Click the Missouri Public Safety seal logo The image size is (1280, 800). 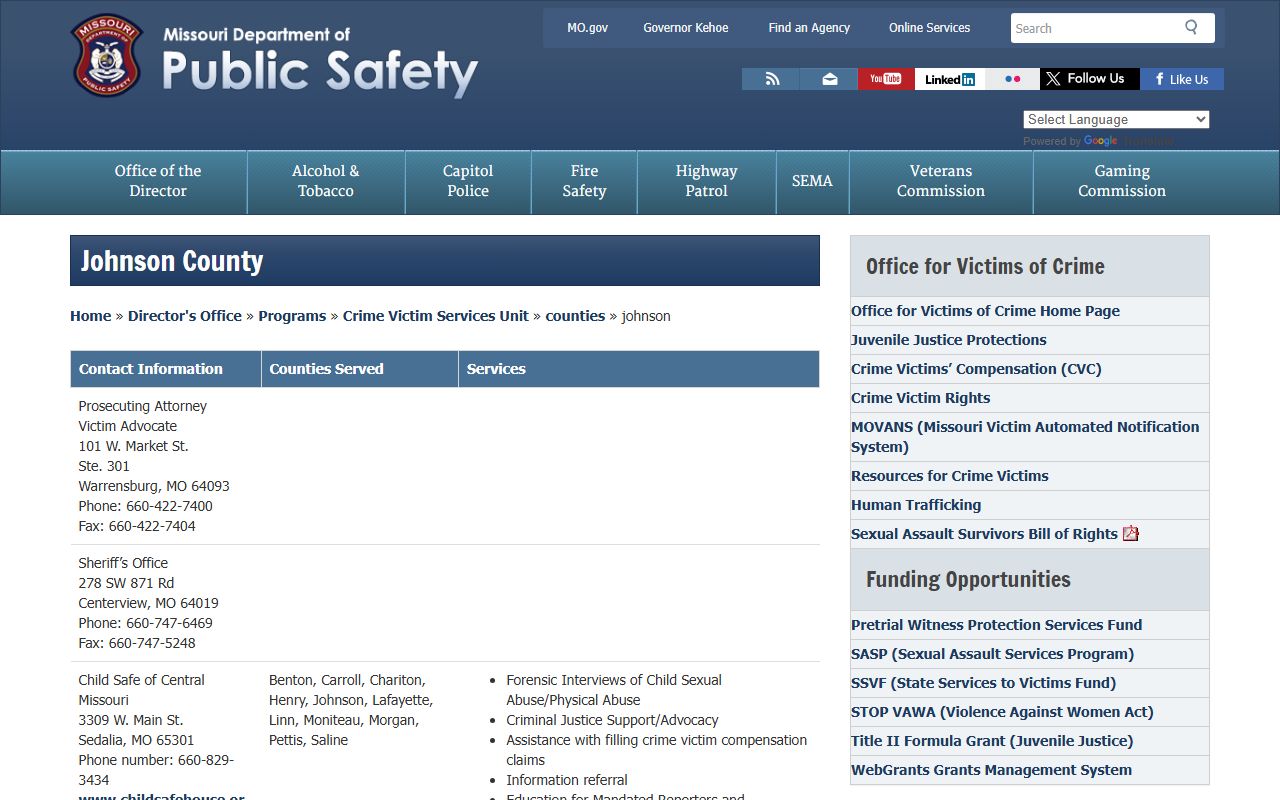[106, 55]
